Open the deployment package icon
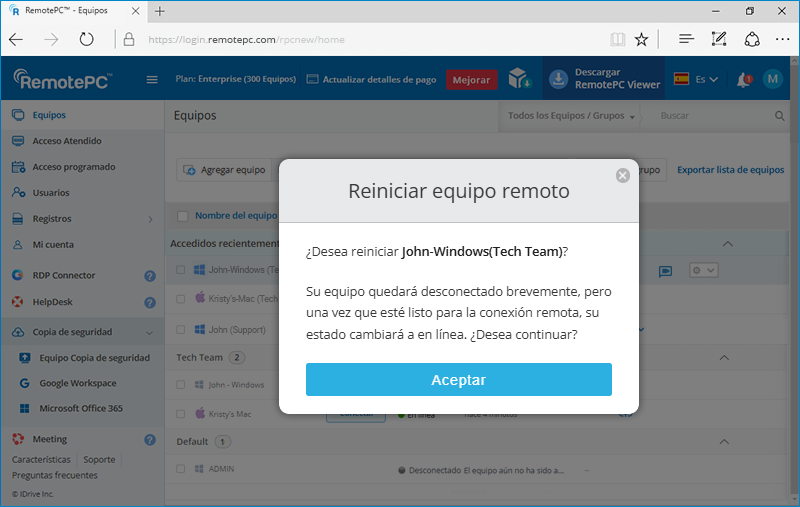Screen dimensions: 800x507 (519, 79)
